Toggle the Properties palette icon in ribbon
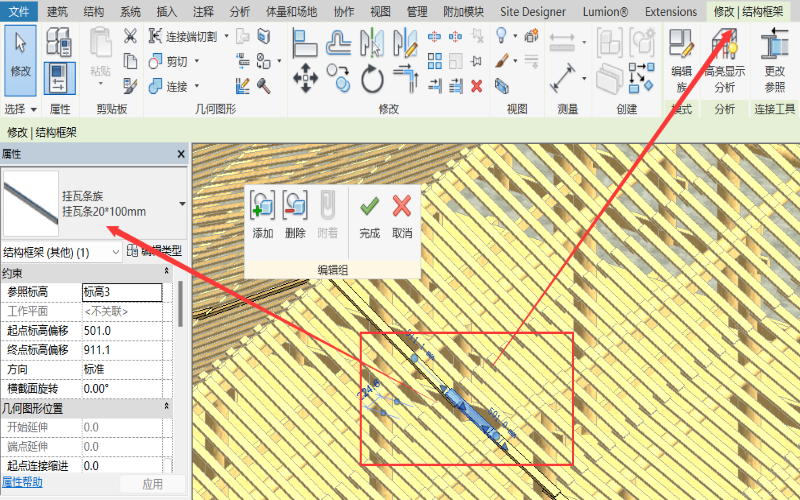Screen dimensions: 800x500 (x=59, y=78)
